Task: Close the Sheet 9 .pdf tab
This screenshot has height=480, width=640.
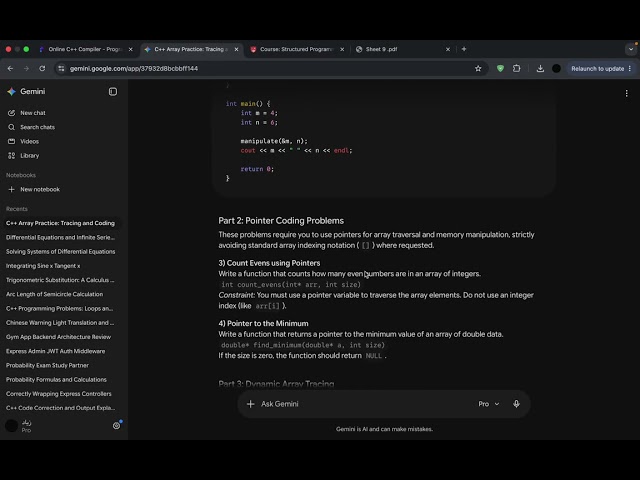Action: pyautogui.click(x=448, y=49)
